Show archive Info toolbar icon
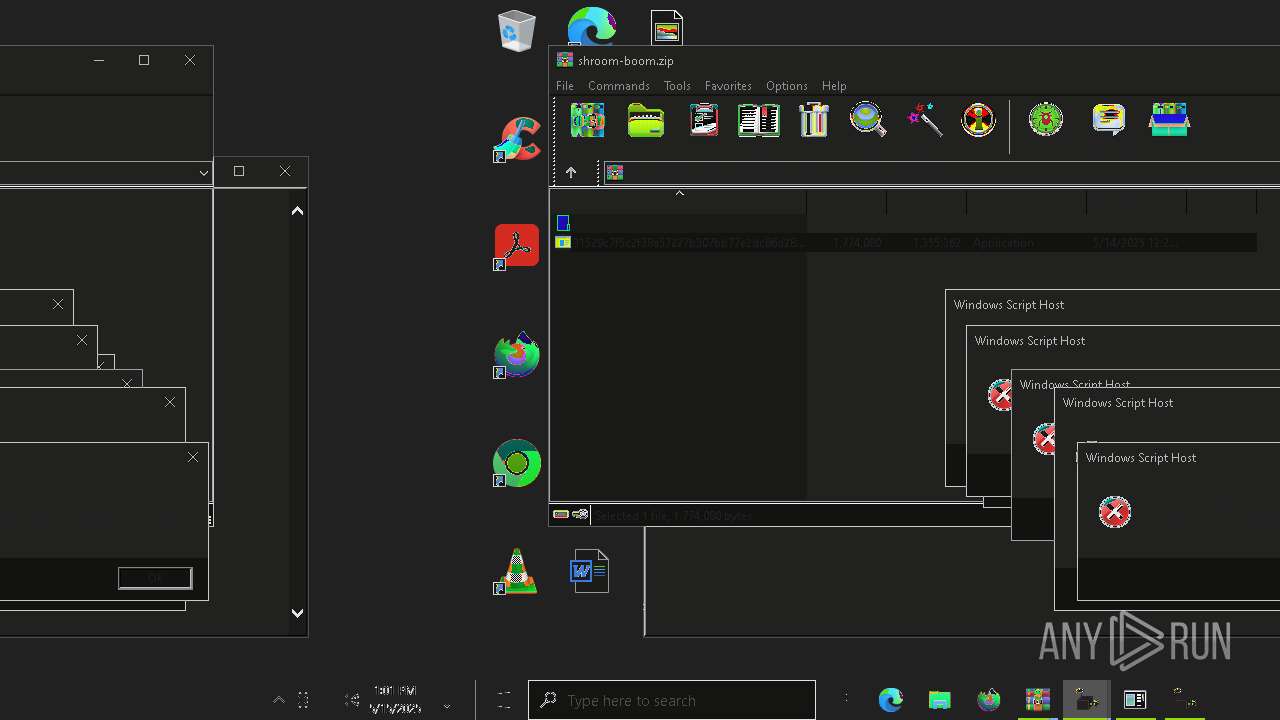This screenshot has width=1280, height=720. click(978, 120)
